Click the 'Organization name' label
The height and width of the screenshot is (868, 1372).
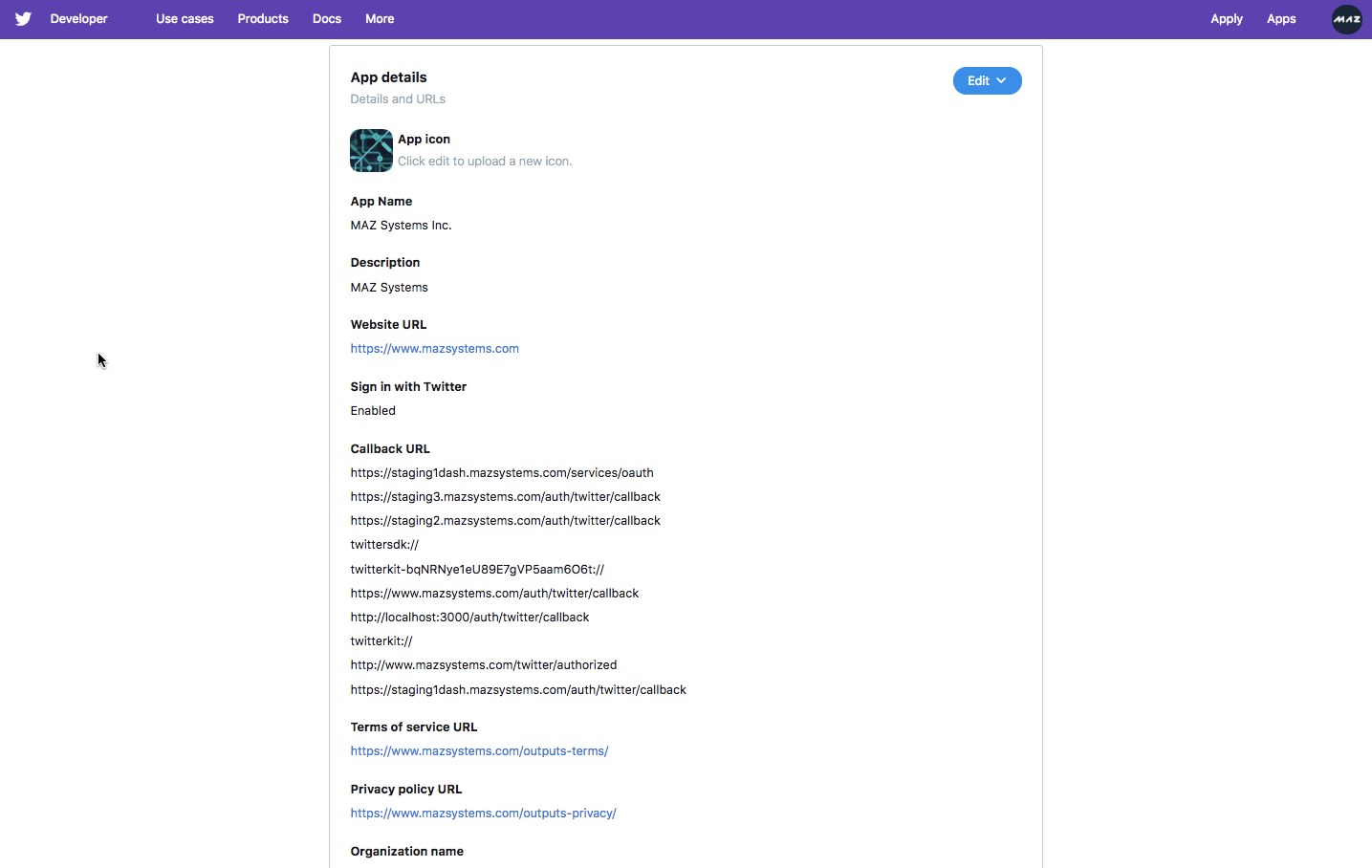406,852
